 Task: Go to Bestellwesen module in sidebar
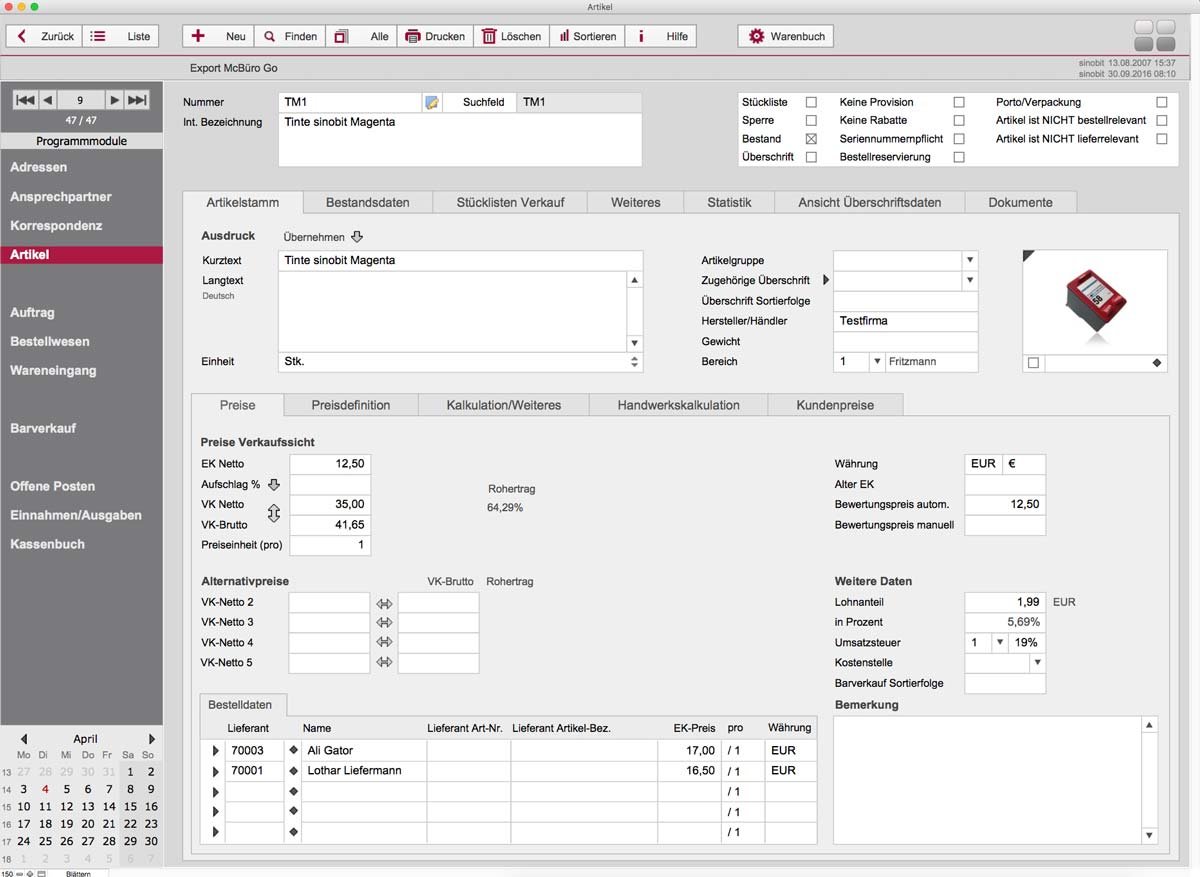pyautogui.click(x=50, y=341)
